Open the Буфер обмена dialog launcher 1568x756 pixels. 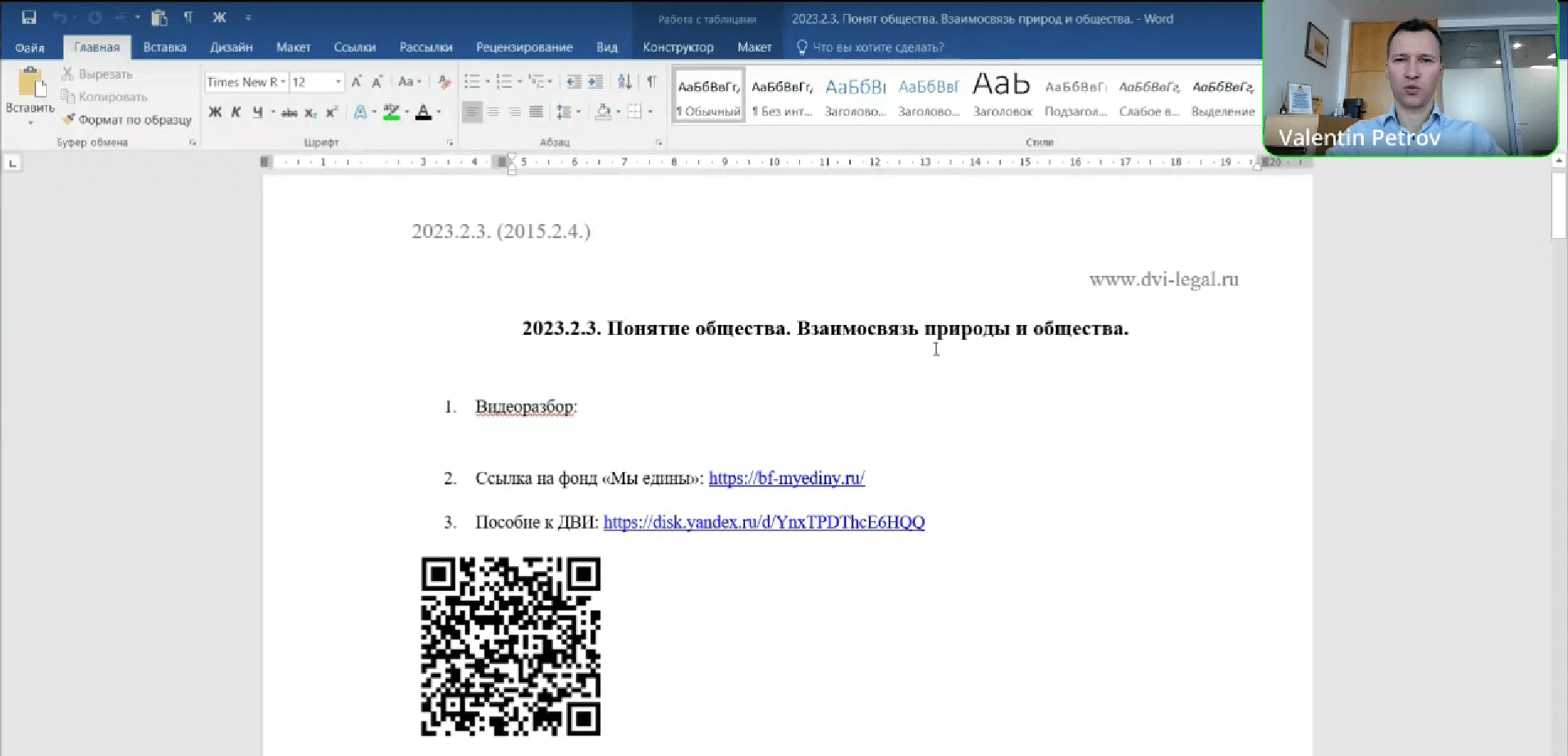[x=193, y=143]
